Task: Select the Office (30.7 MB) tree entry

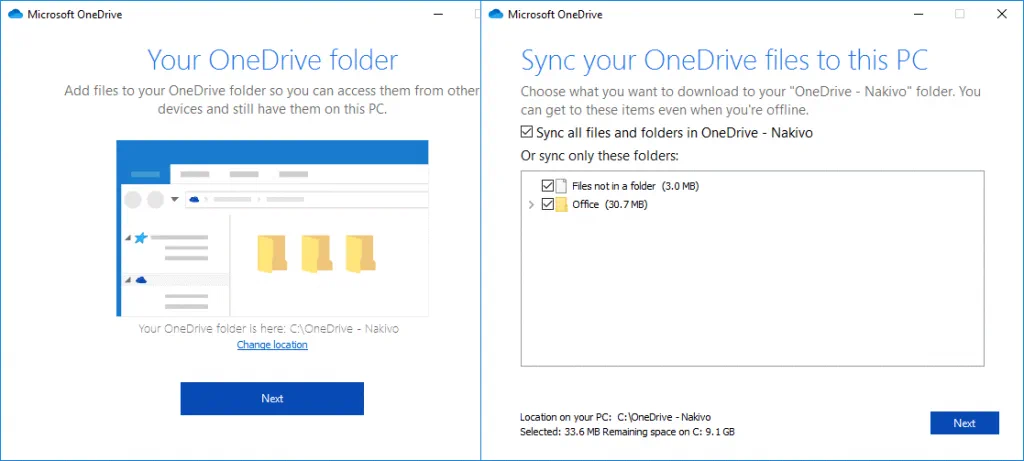Action: click(609, 205)
